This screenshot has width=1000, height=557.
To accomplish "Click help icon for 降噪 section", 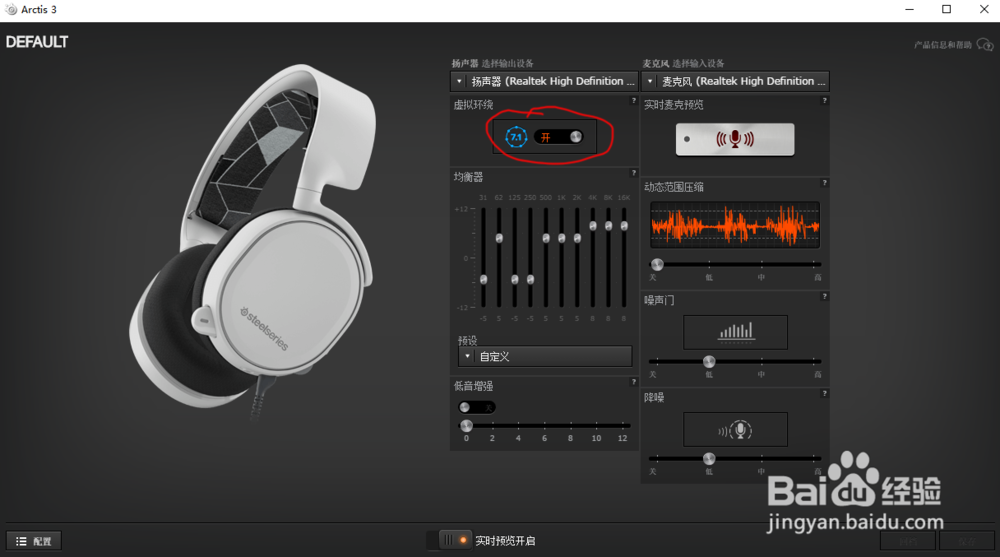I will pos(824,394).
